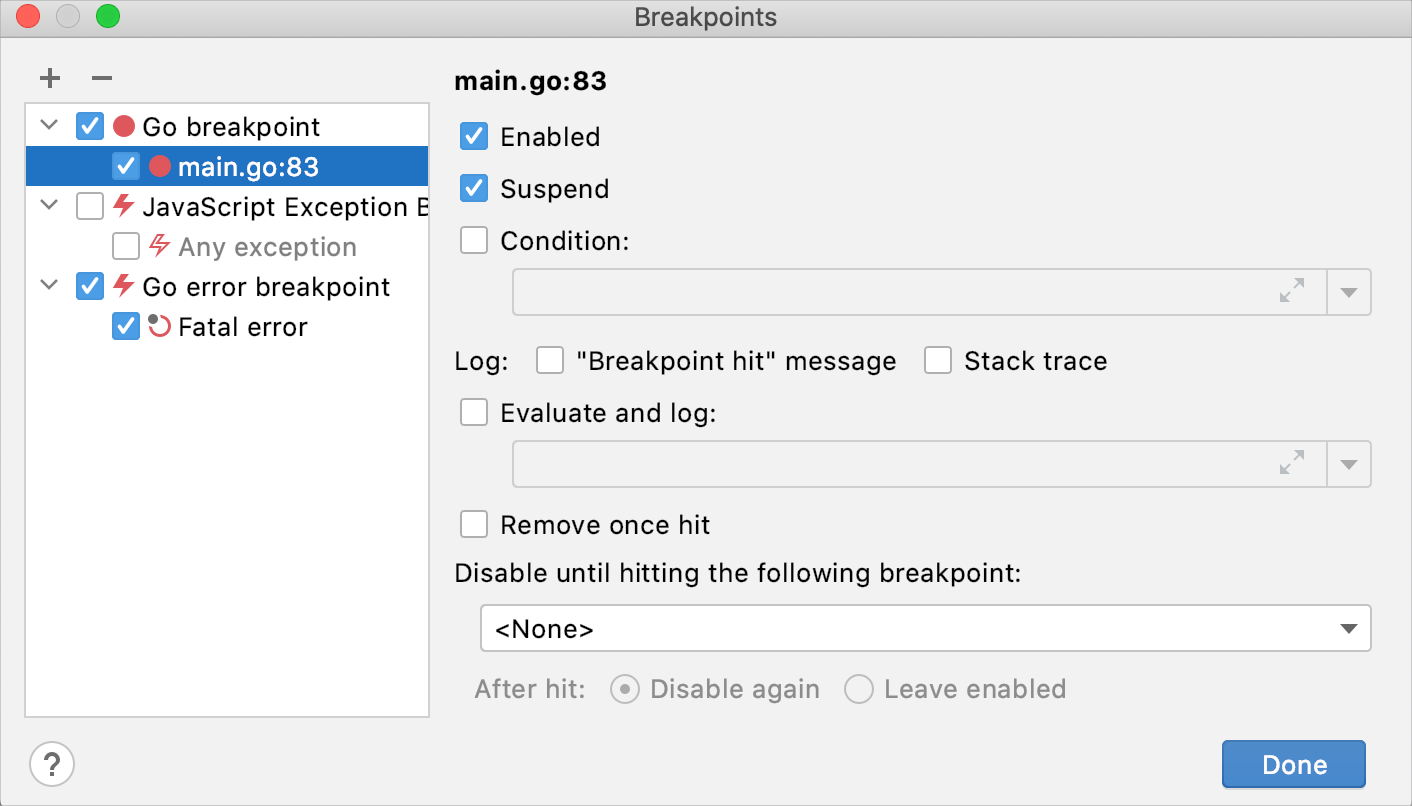The width and height of the screenshot is (1412, 806).
Task: Add a new breakpoint using the plus icon
Action: [49, 78]
